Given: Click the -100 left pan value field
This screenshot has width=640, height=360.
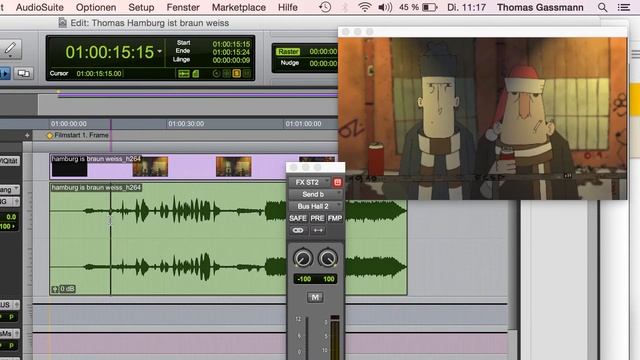Looking at the screenshot, I should point(304,279).
